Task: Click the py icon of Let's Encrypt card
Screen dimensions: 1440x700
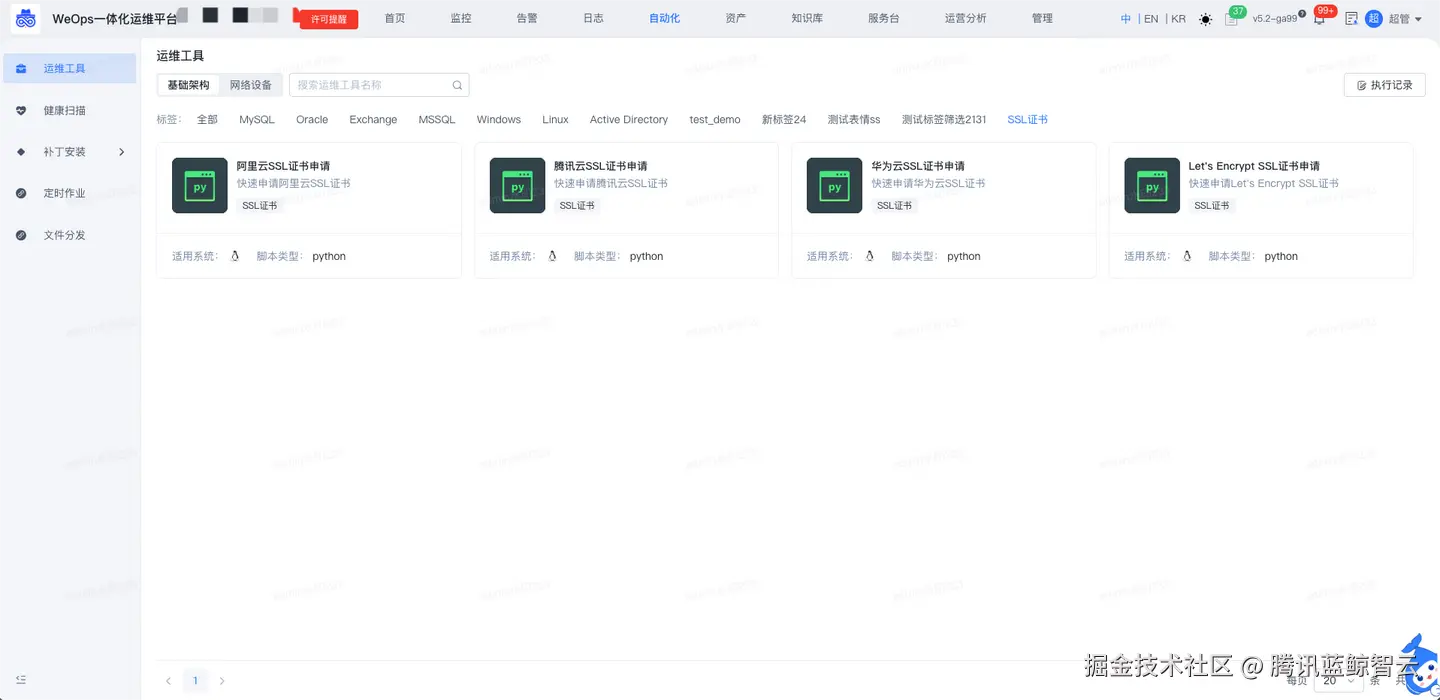Action: click(x=1152, y=185)
